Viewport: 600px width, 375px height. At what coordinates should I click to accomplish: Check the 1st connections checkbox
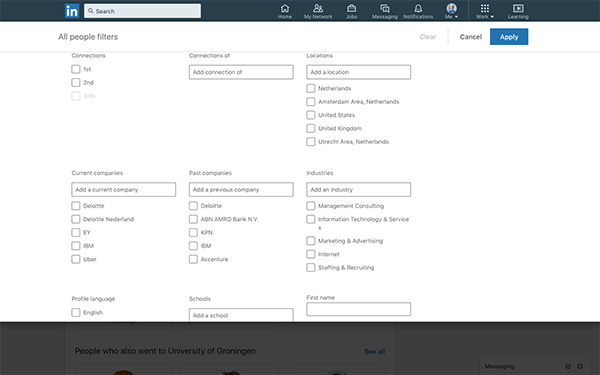76,69
